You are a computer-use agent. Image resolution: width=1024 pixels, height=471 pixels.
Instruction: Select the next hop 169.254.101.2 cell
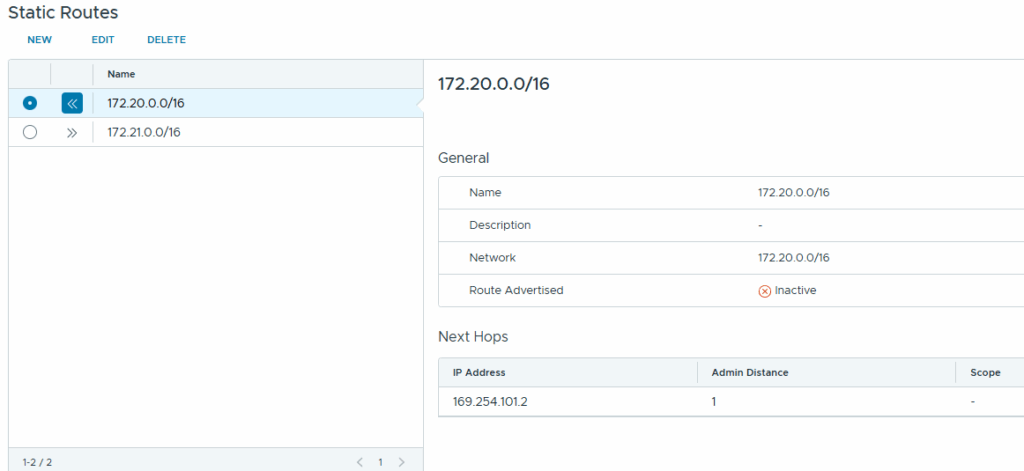click(489, 401)
